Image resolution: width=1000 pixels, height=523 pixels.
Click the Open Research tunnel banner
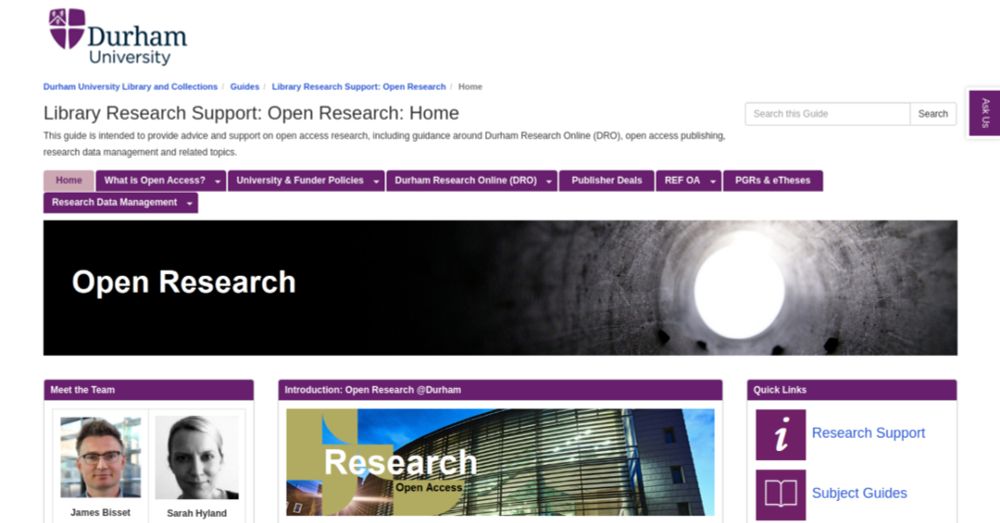tap(500, 288)
